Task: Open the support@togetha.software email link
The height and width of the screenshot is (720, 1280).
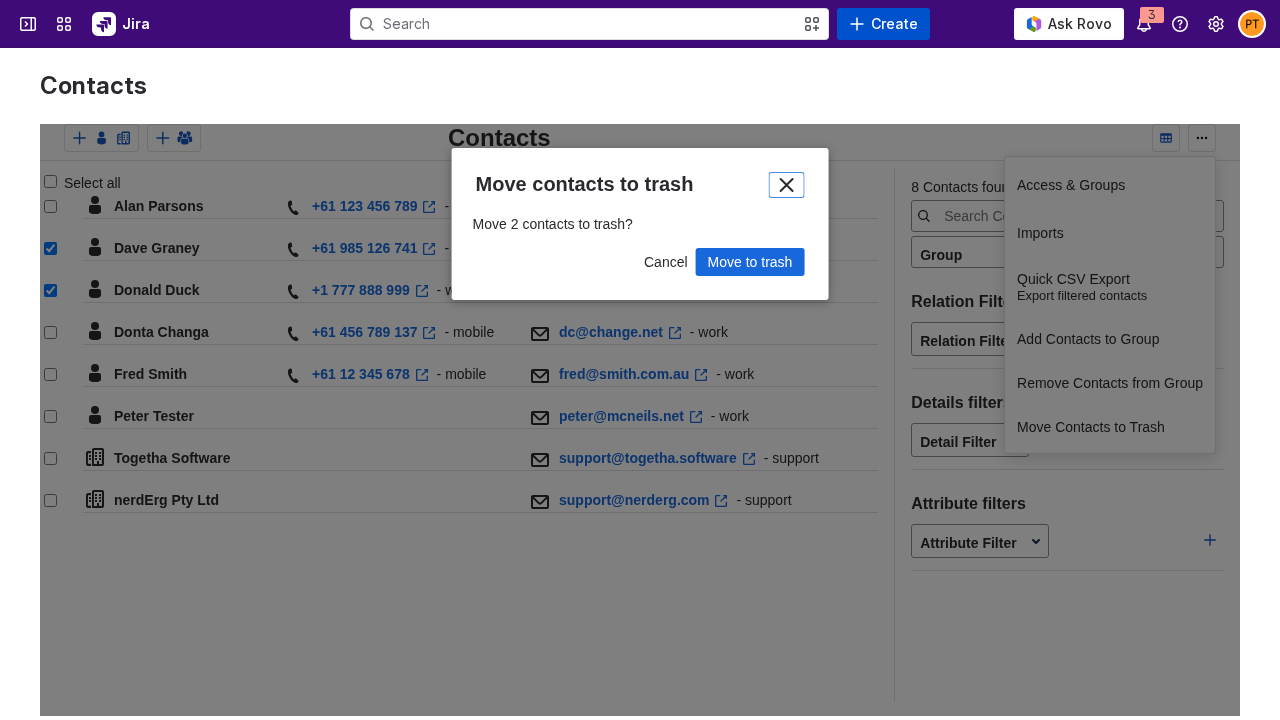Action: [648, 458]
